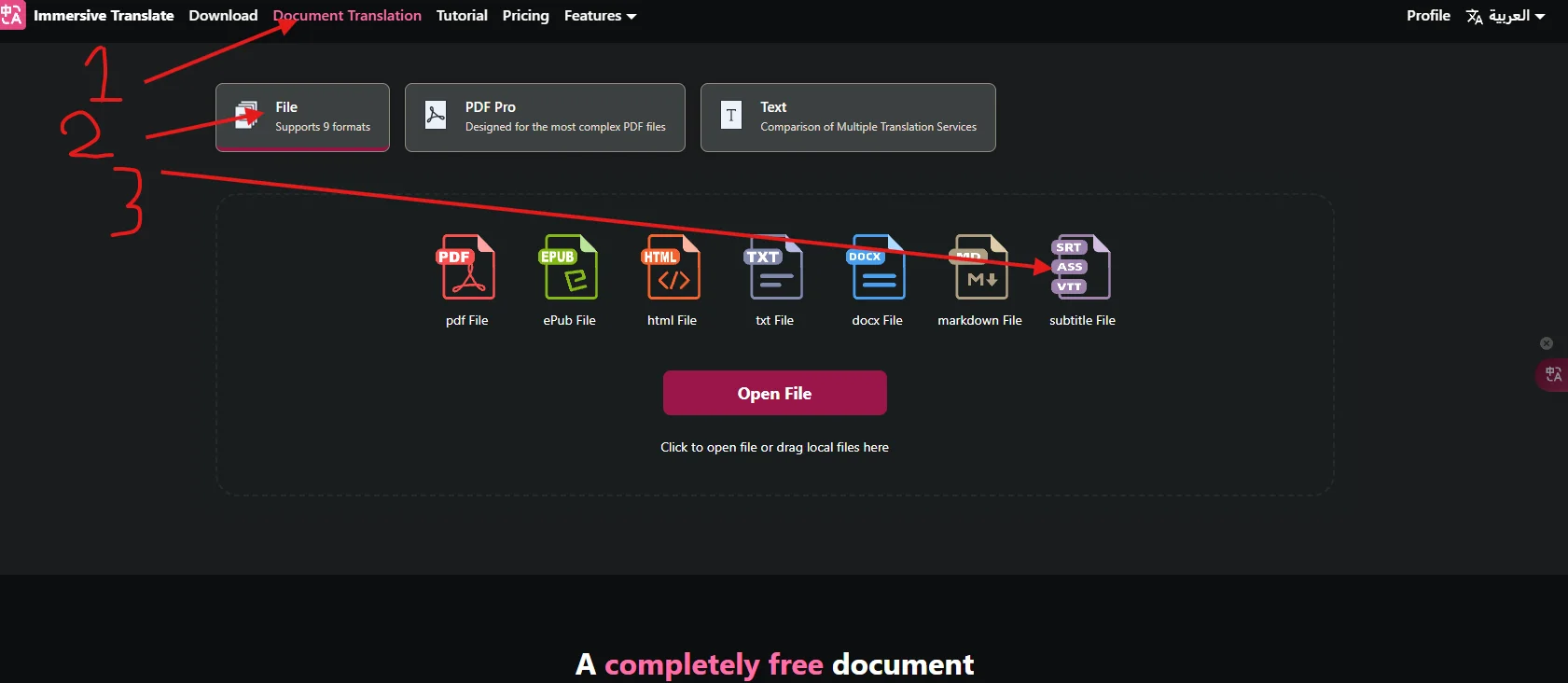
Task: Select the txt File format icon
Action: coord(774,267)
